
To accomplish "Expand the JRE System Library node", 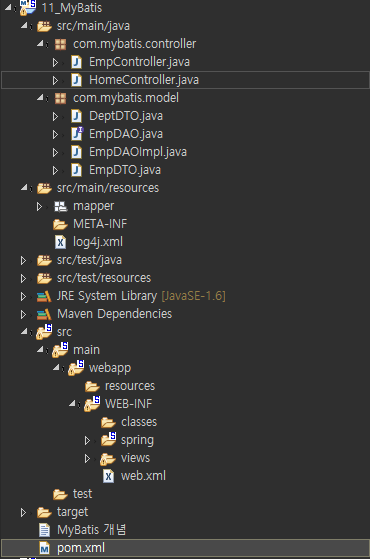I will 23,296.
